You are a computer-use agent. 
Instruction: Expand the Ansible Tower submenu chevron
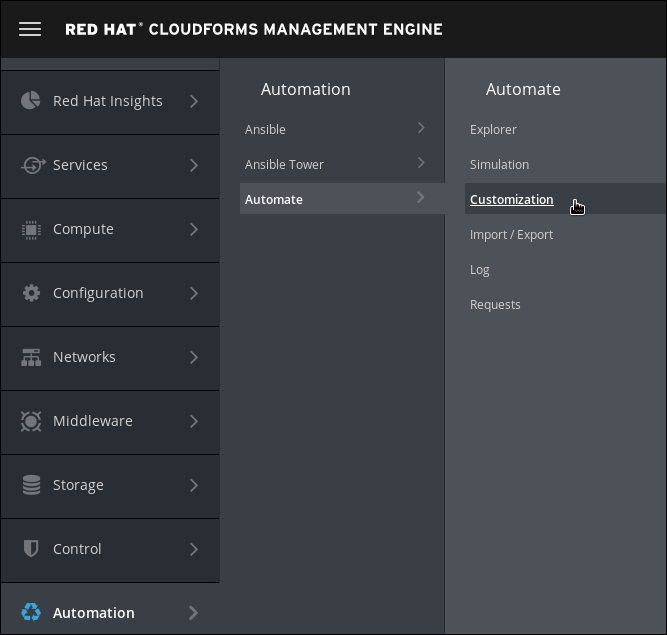[421, 162]
